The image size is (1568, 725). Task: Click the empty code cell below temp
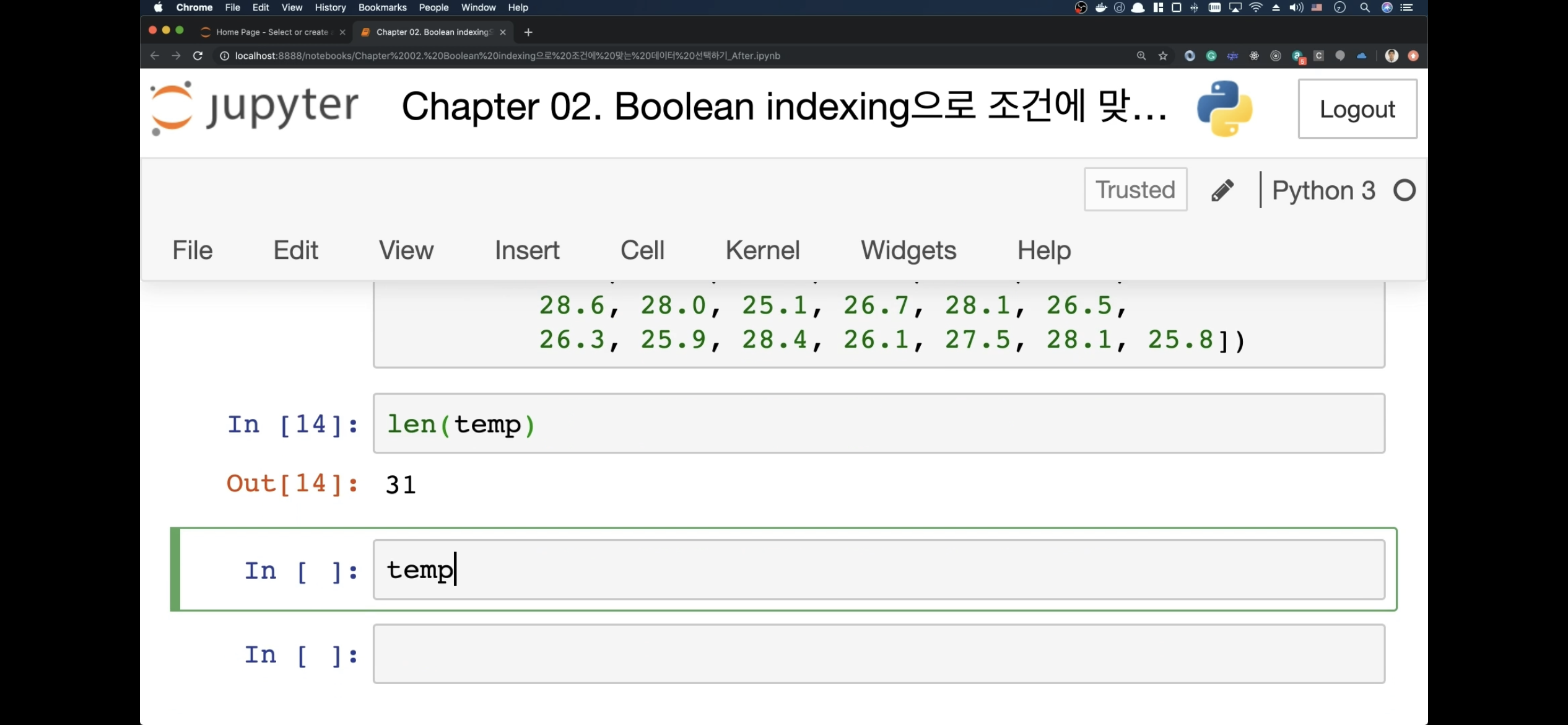[x=878, y=654]
